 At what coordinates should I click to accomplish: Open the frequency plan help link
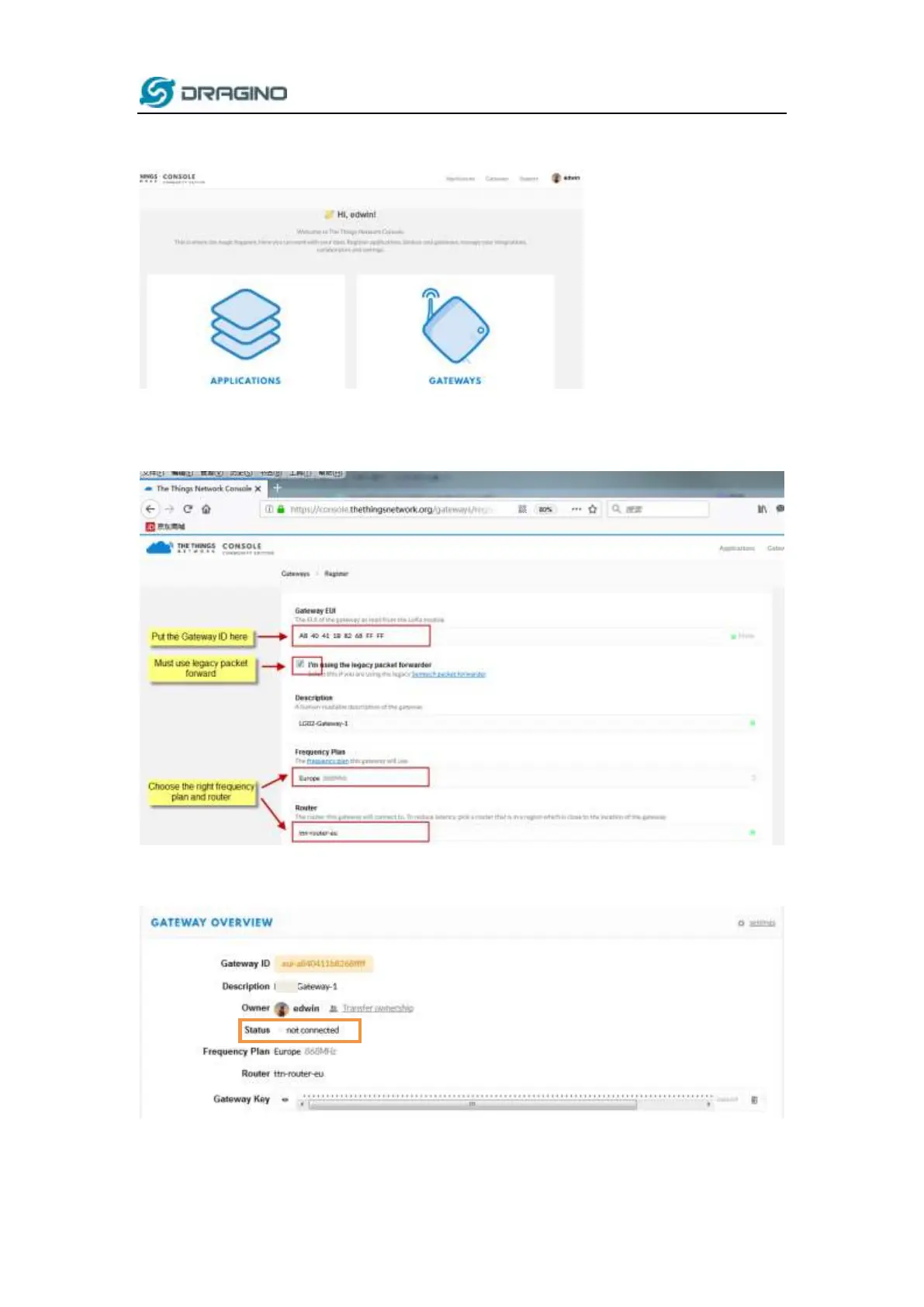327,761
